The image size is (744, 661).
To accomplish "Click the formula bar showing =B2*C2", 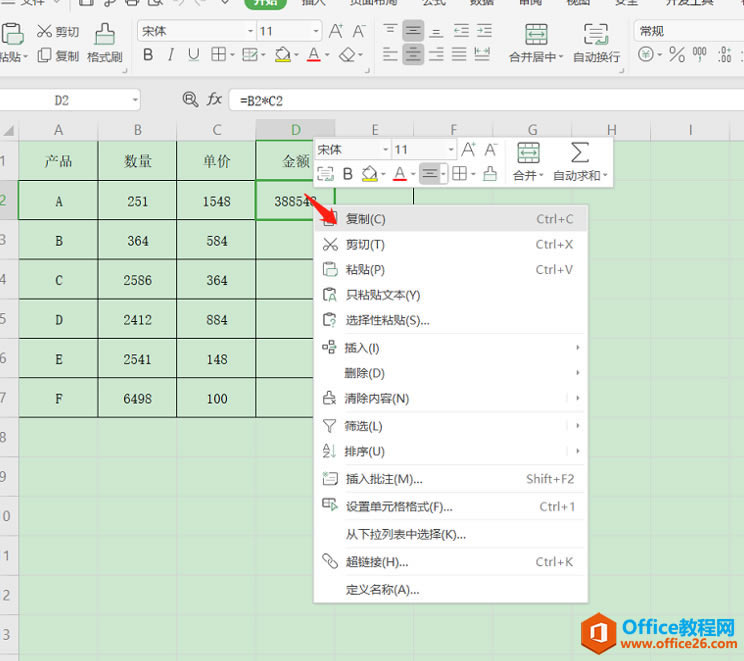I will click(486, 100).
